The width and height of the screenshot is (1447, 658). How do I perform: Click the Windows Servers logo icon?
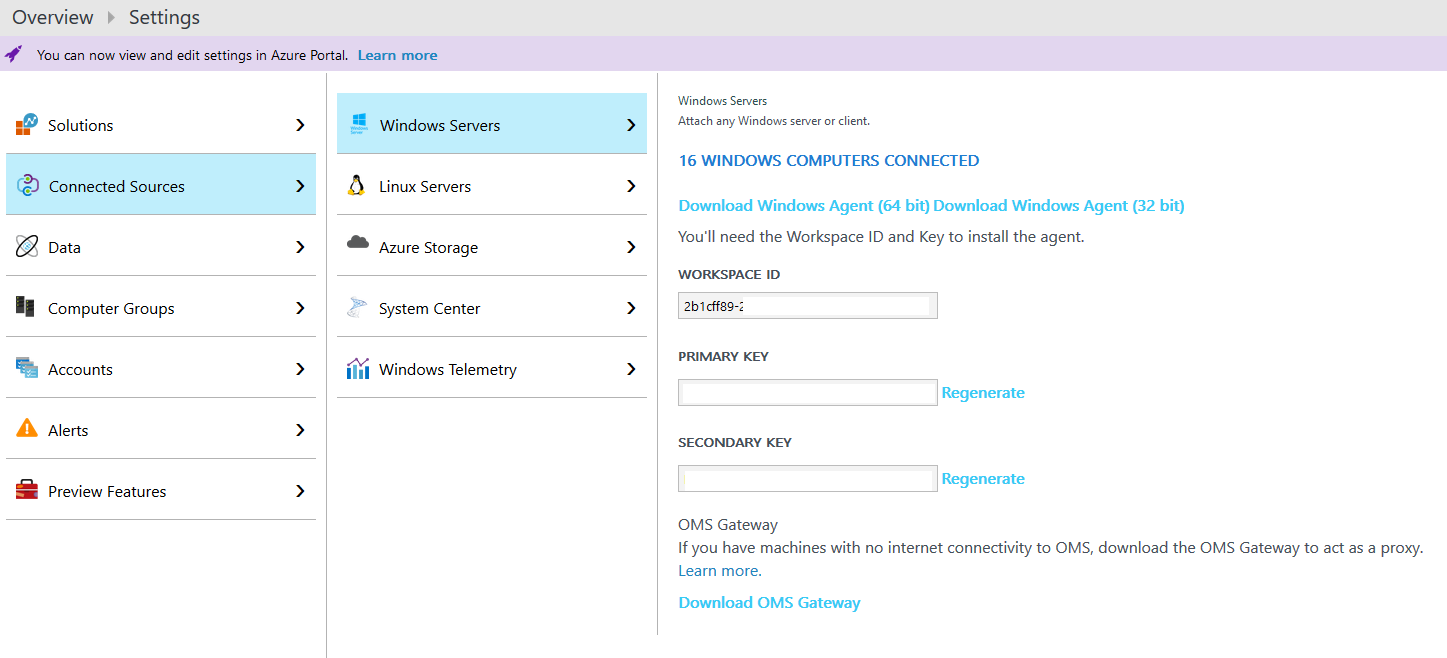[358, 125]
